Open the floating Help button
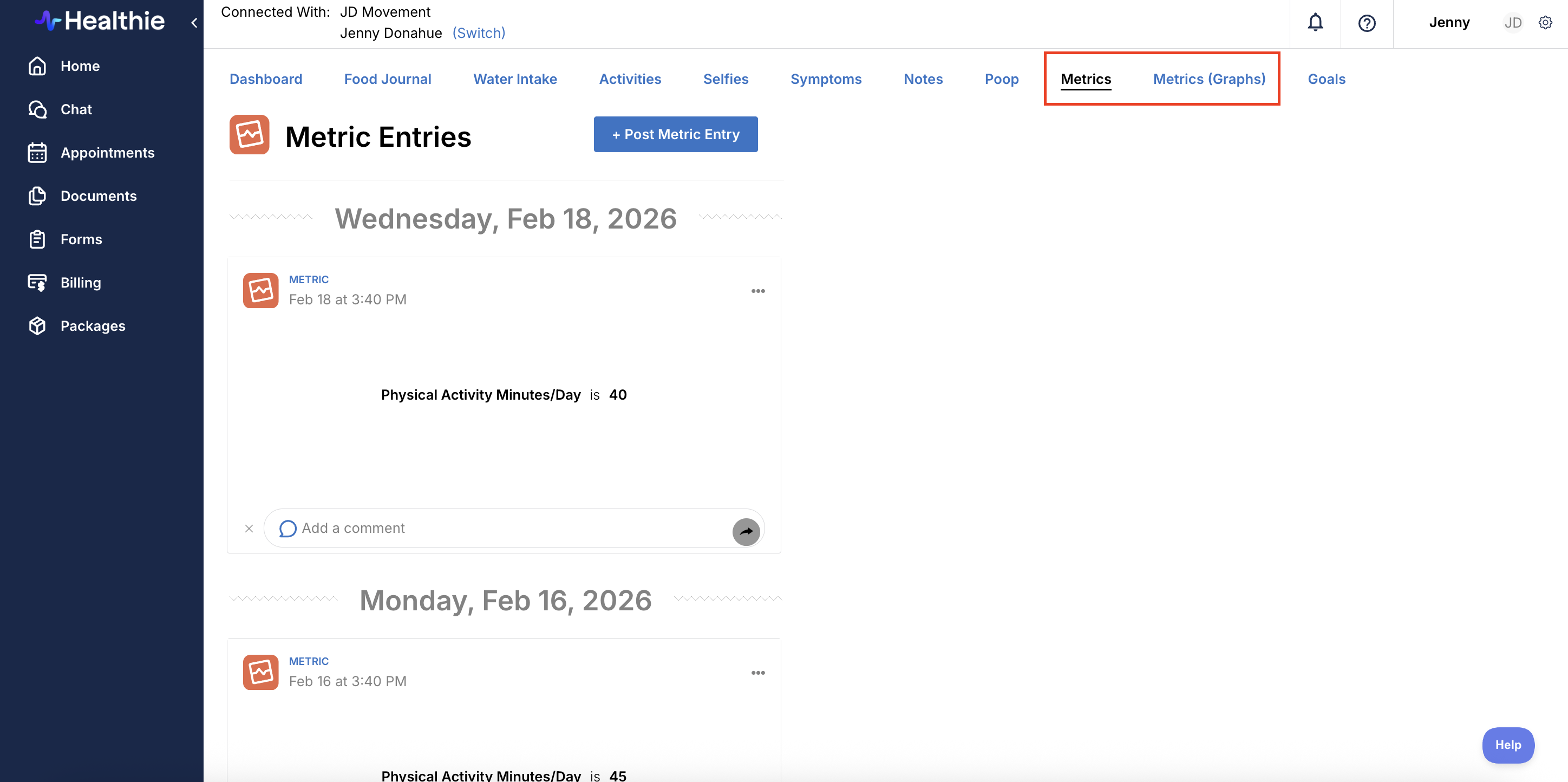This screenshot has height=782, width=1568. point(1508,745)
